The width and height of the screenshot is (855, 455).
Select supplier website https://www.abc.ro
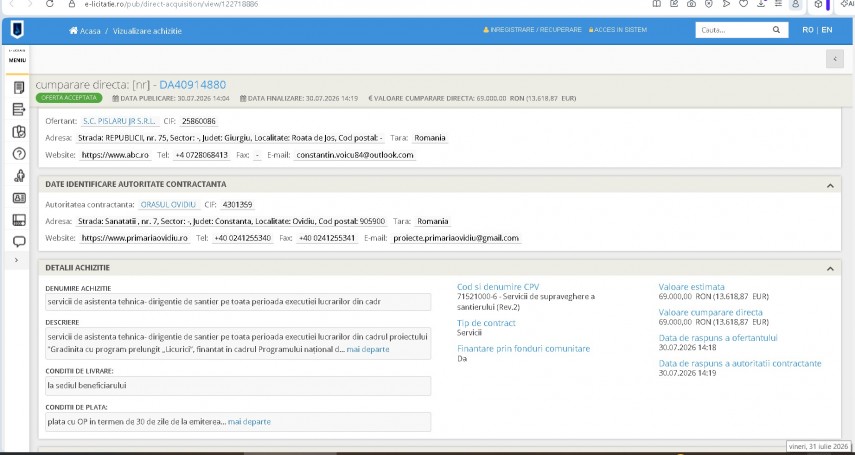[x=115, y=155]
